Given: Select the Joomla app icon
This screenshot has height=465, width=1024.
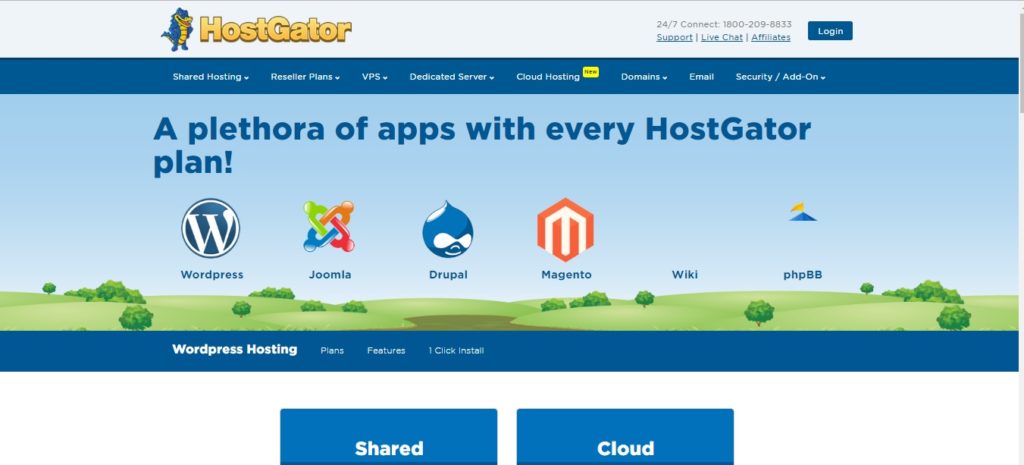Looking at the screenshot, I should [x=329, y=227].
